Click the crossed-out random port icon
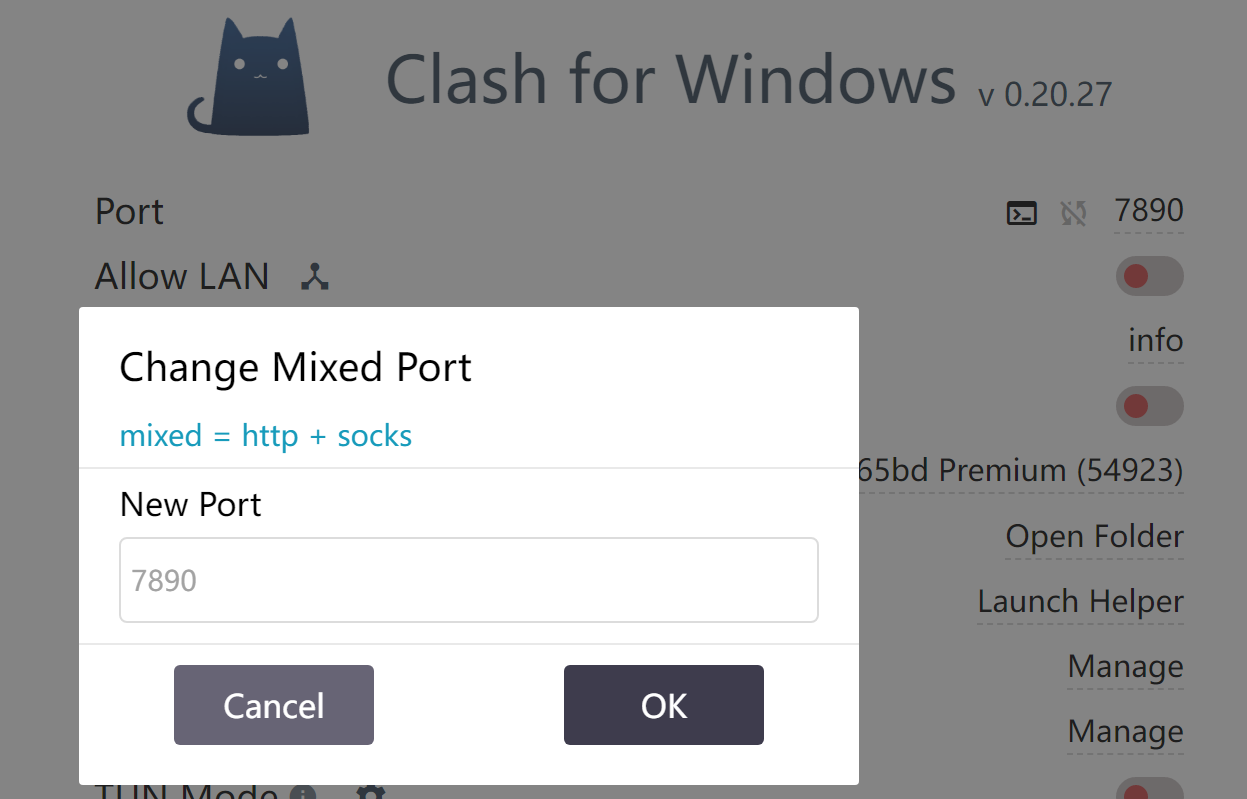This screenshot has width=1247, height=799. pos(1073,213)
